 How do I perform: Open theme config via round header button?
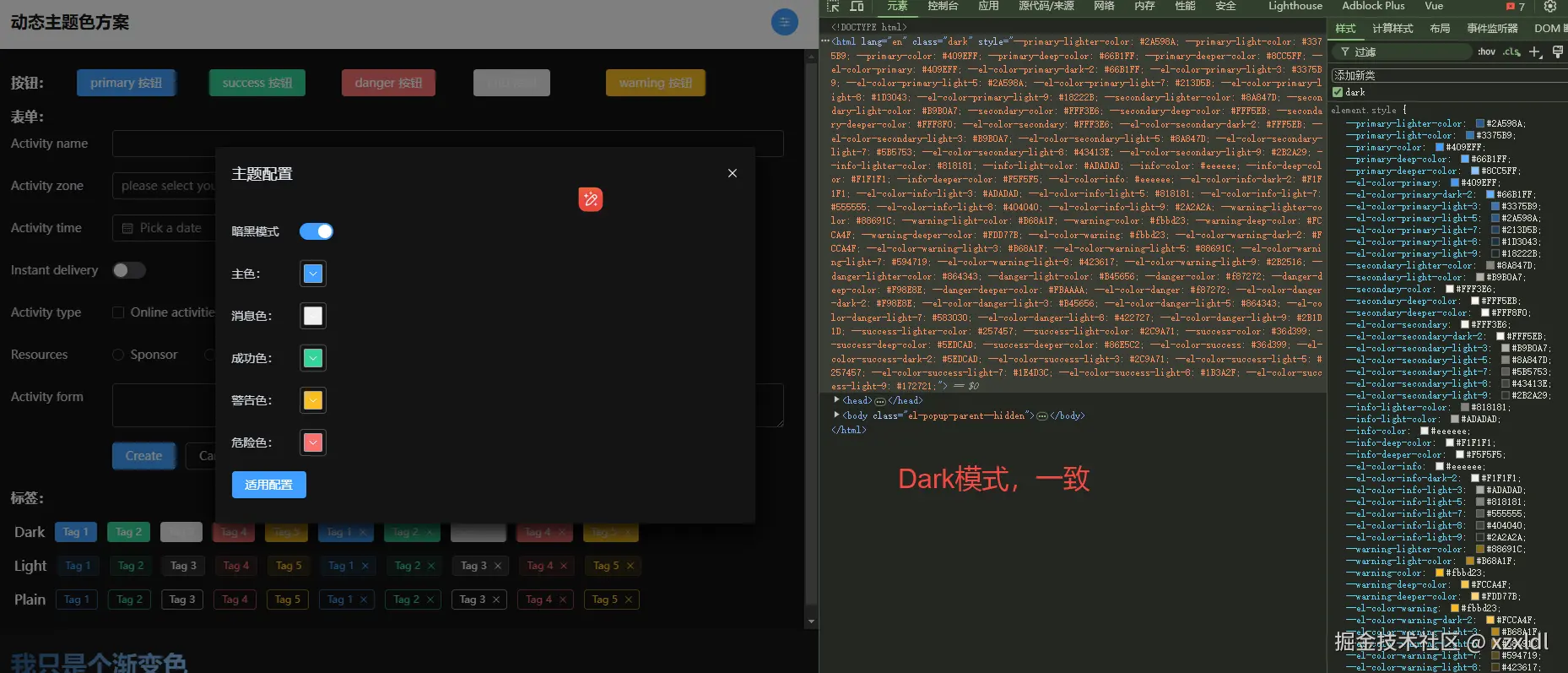(785, 22)
